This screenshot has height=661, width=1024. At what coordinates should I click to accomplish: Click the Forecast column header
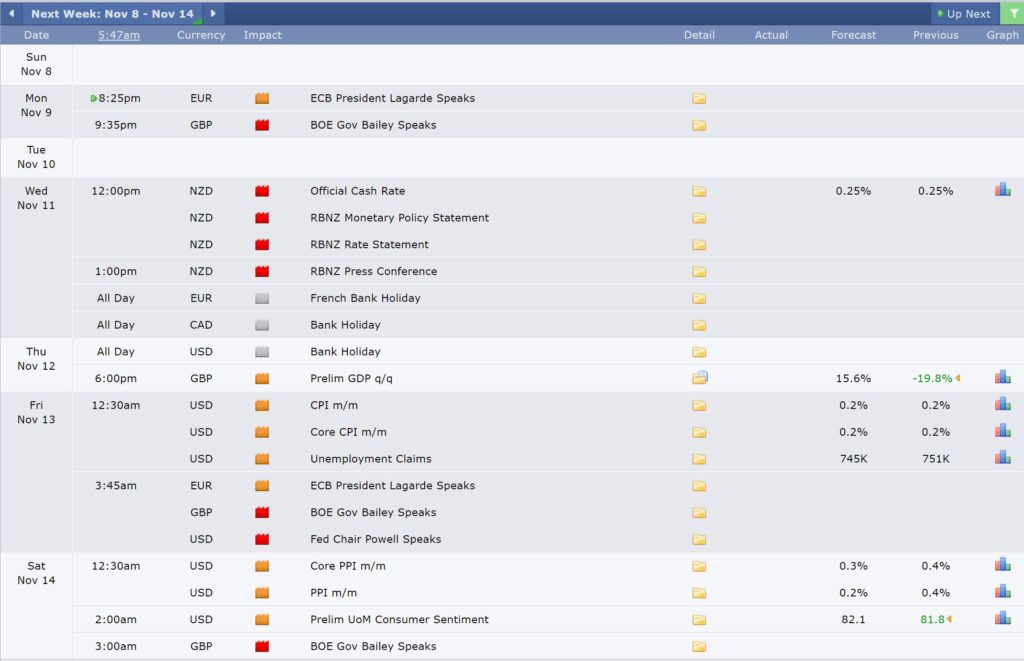[853, 35]
